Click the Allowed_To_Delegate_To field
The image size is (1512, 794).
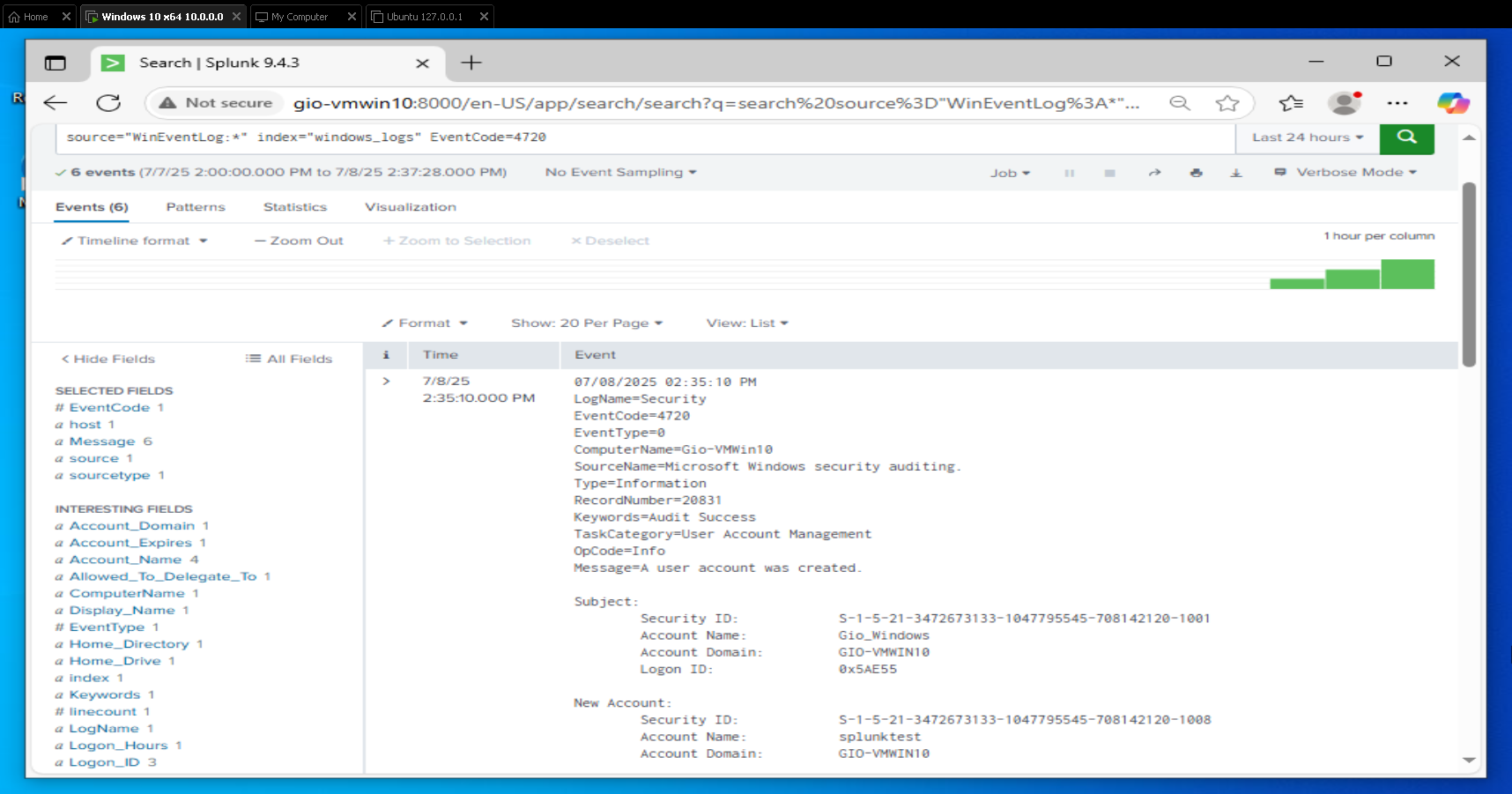click(x=163, y=576)
